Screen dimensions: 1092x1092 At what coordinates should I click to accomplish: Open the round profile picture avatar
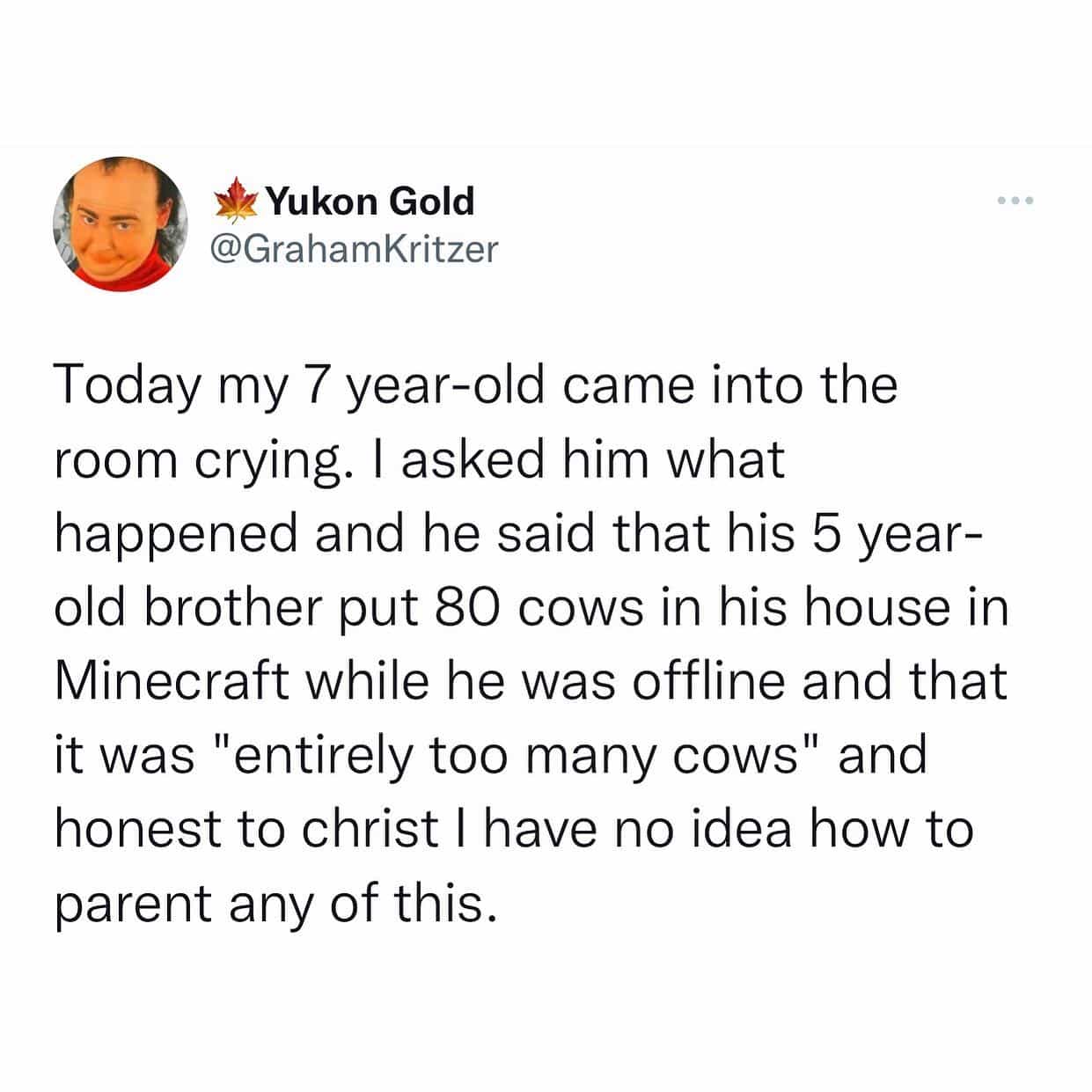(120, 224)
